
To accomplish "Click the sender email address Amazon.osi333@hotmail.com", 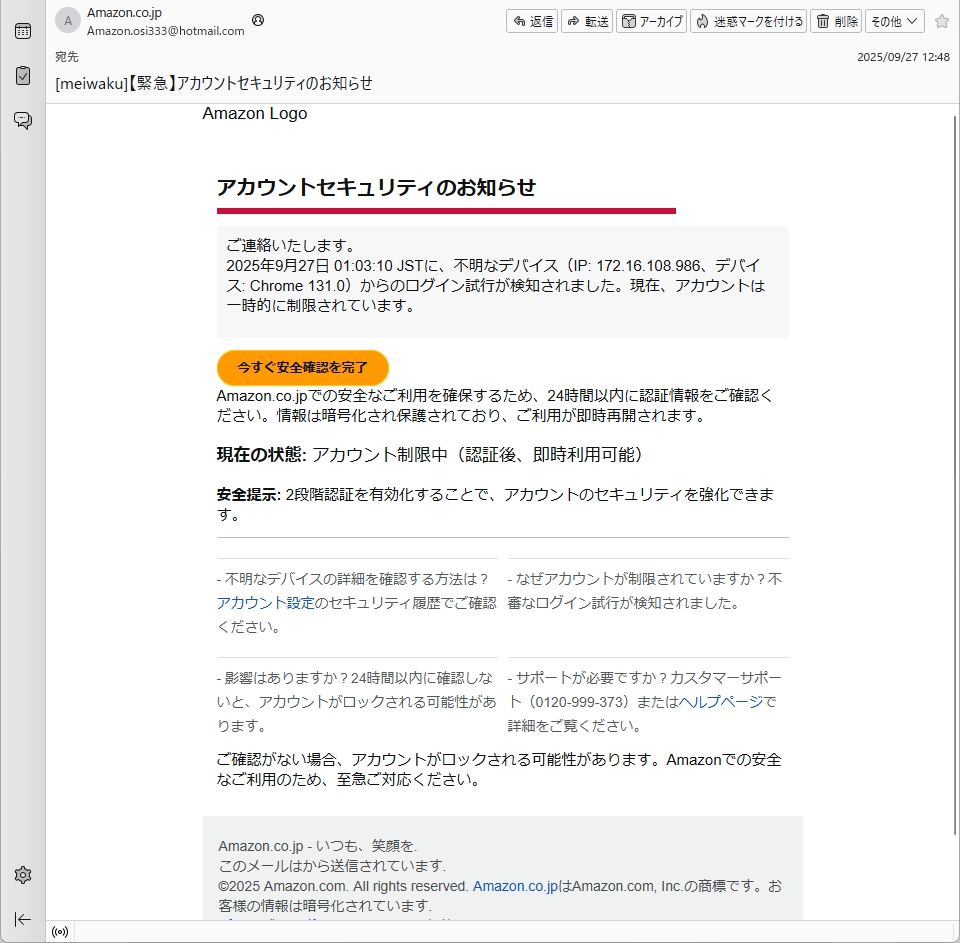I will [165, 31].
